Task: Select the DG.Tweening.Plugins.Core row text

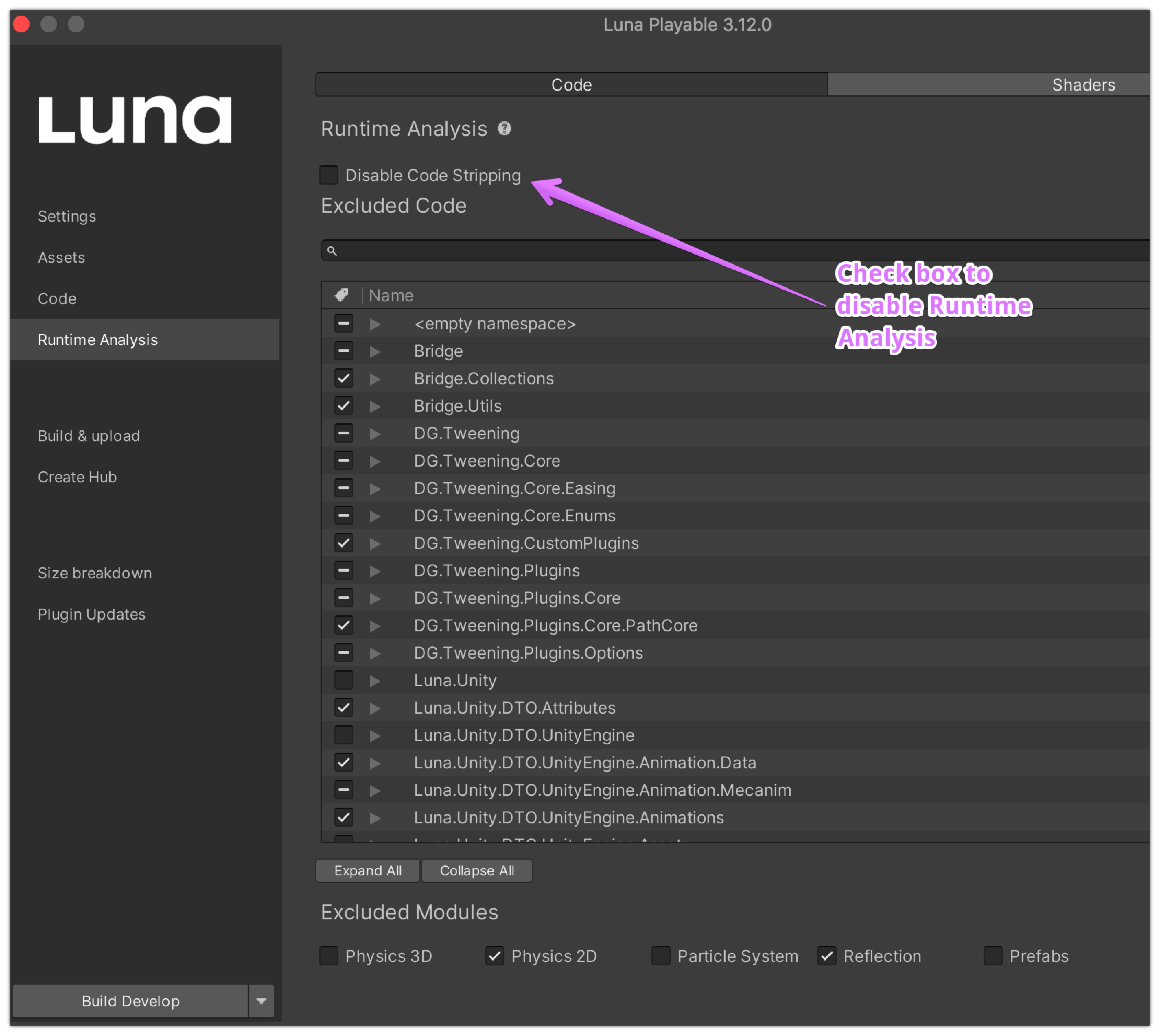Action: coord(517,598)
